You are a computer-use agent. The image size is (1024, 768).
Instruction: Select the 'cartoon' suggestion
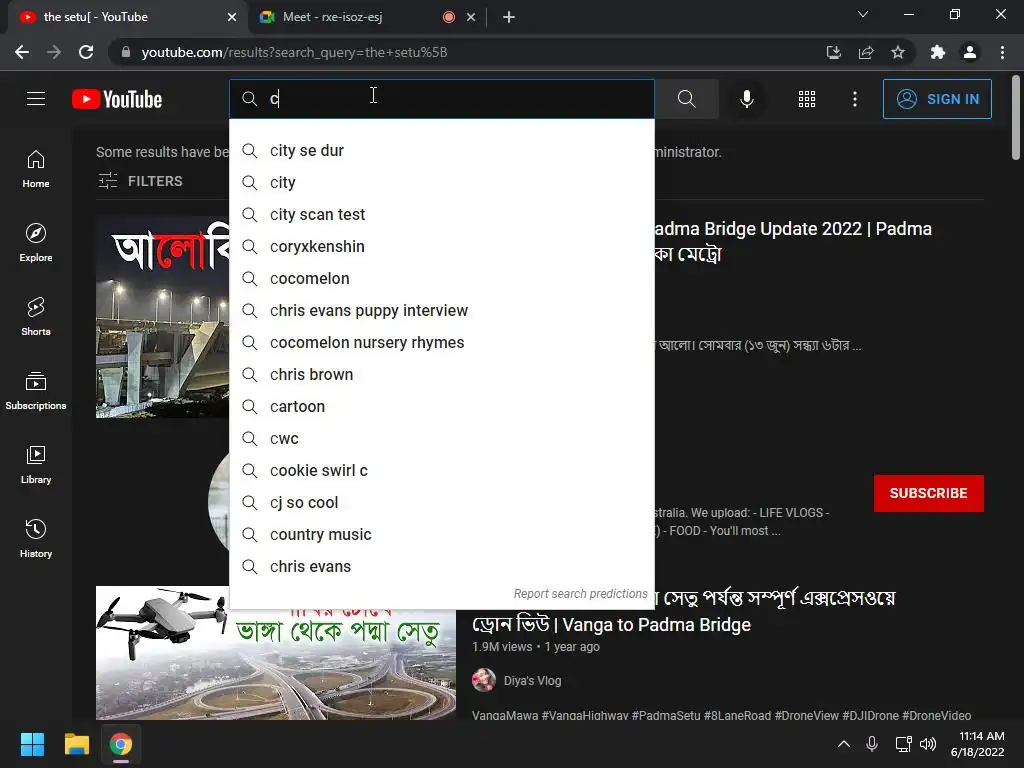(441, 406)
